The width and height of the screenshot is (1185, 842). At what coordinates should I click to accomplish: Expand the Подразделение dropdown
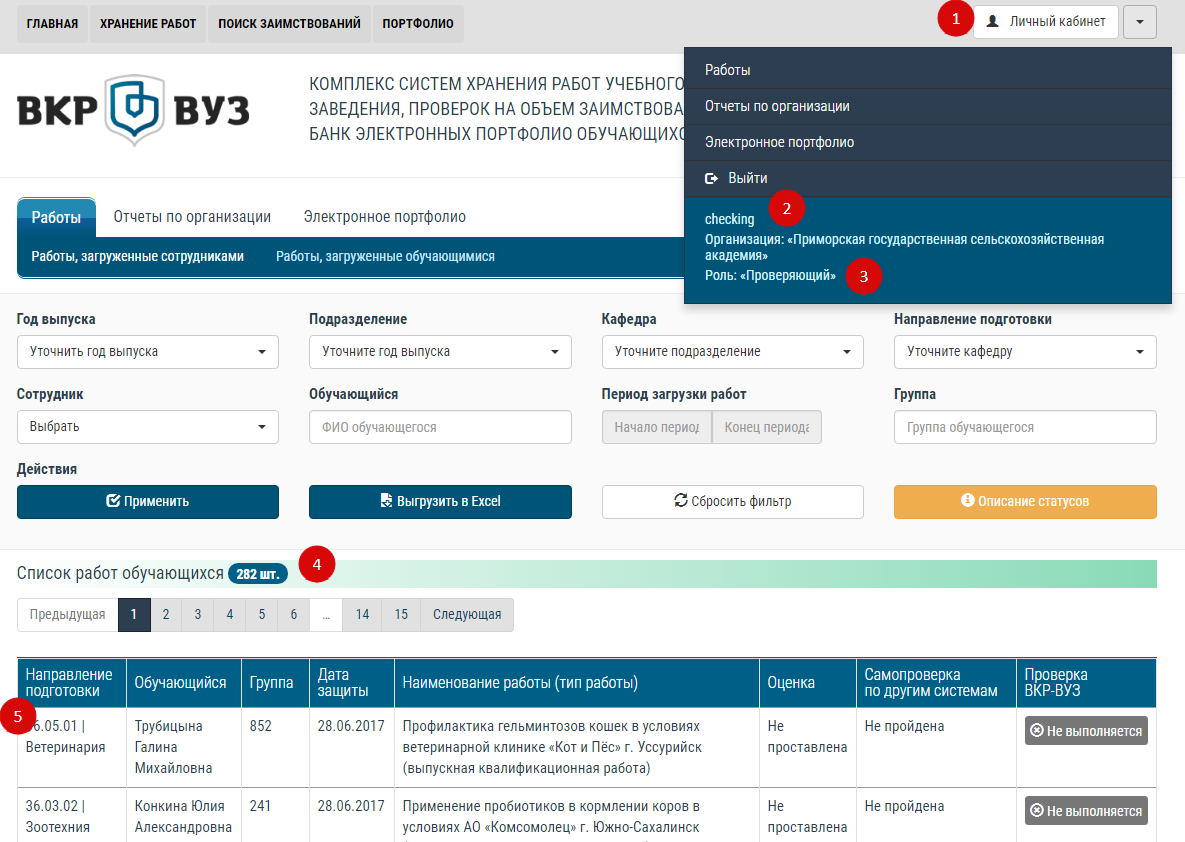pyautogui.click(x=440, y=352)
